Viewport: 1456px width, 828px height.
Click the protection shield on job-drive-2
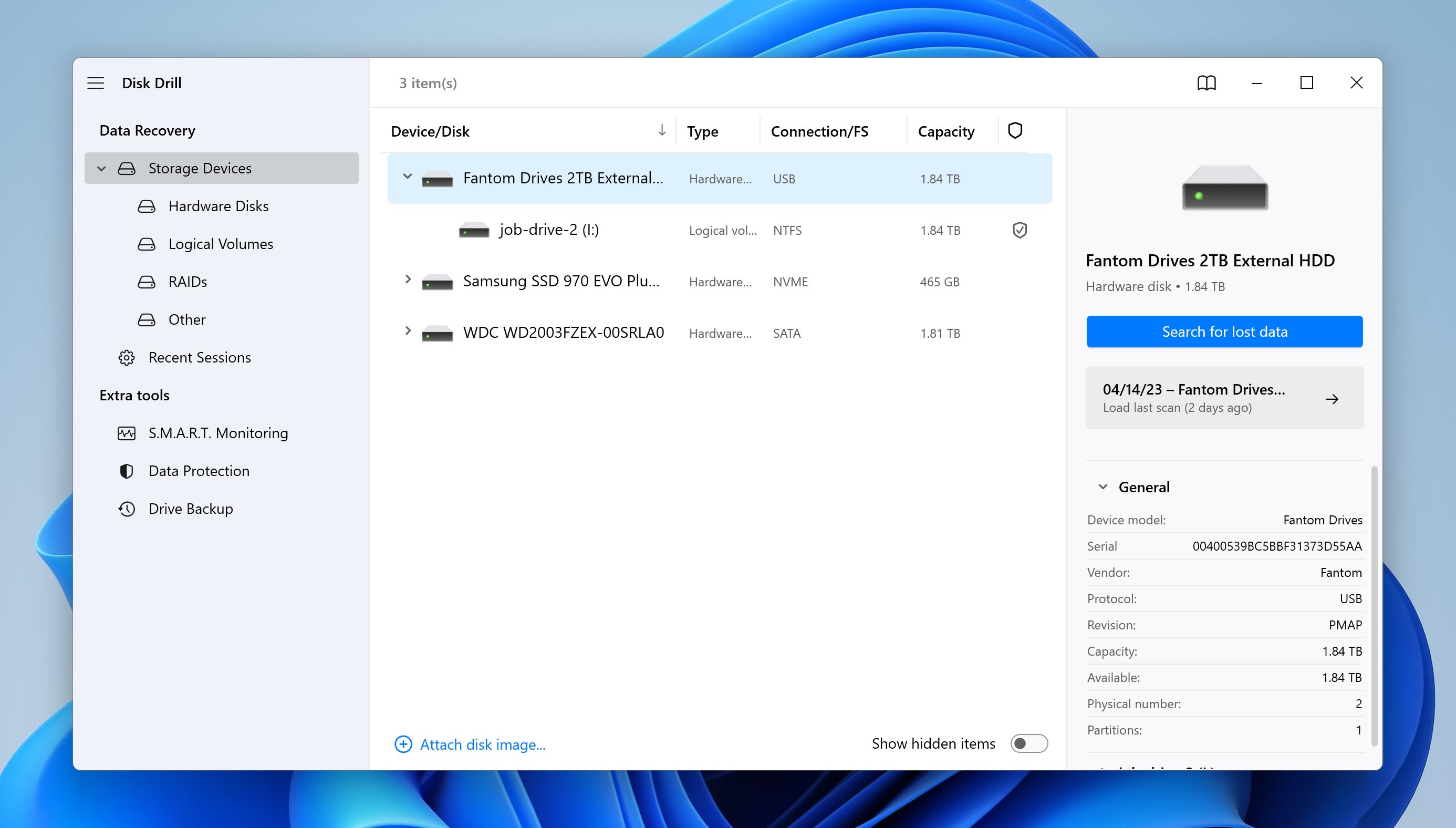pyautogui.click(x=1018, y=230)
